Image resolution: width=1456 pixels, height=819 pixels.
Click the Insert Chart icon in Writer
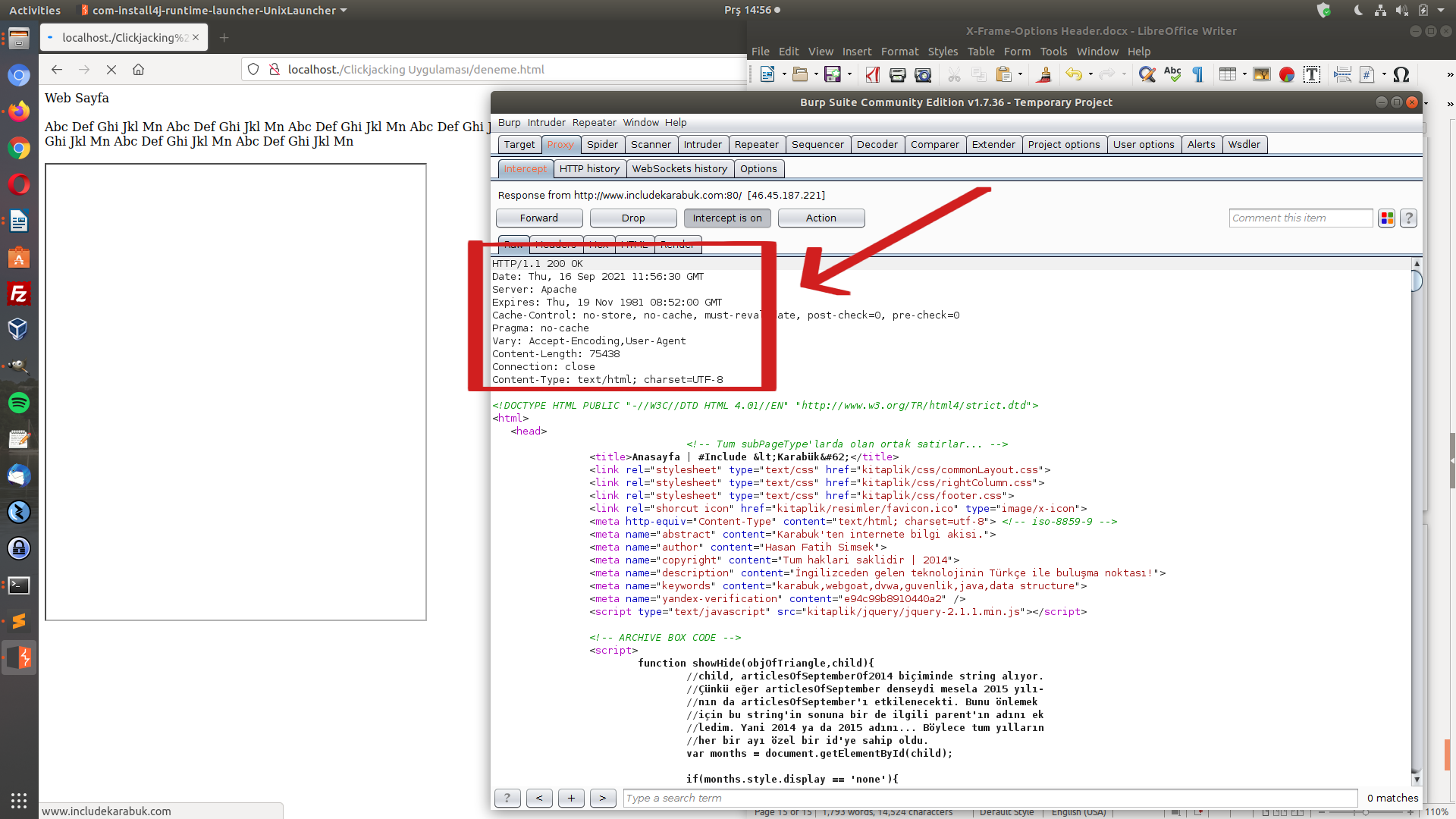point(1287,74)
